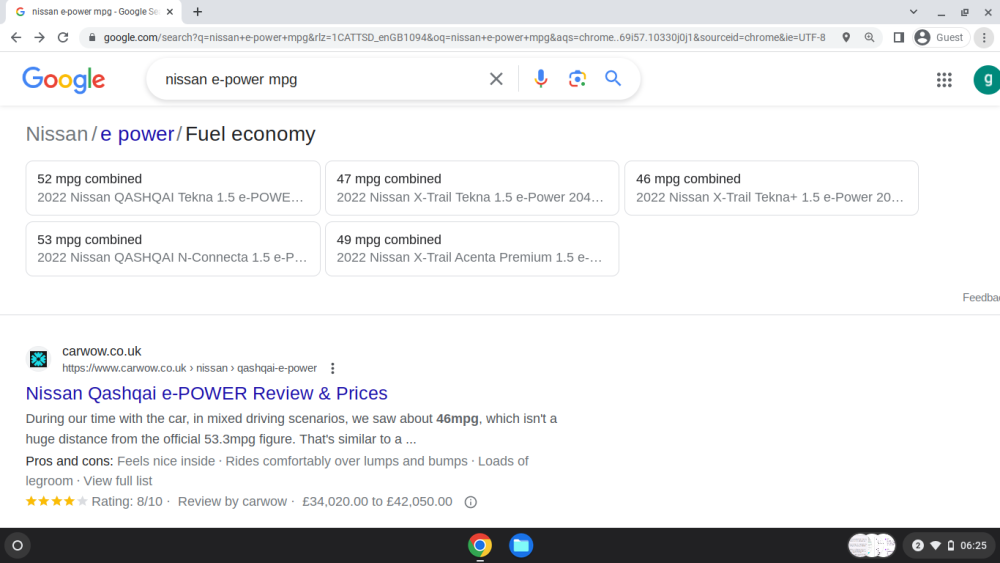Clear the search query
This screenshot has height=563, width=1000.
(x=496, y=79)
